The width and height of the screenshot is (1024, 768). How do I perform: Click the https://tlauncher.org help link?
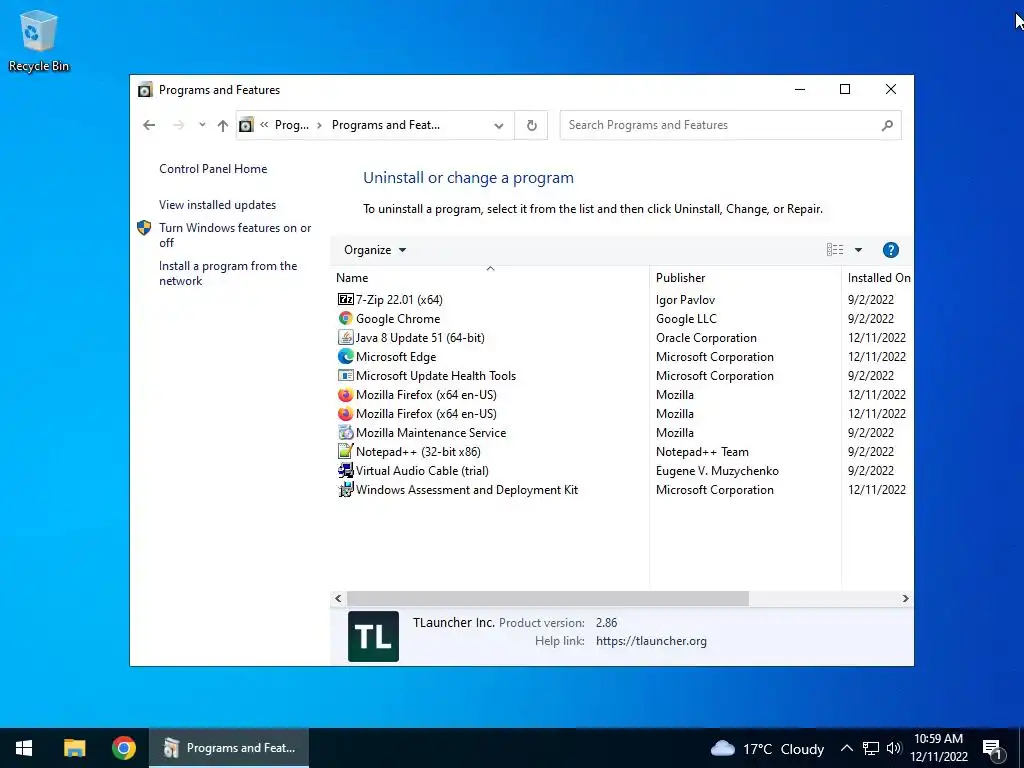(651, 641)
